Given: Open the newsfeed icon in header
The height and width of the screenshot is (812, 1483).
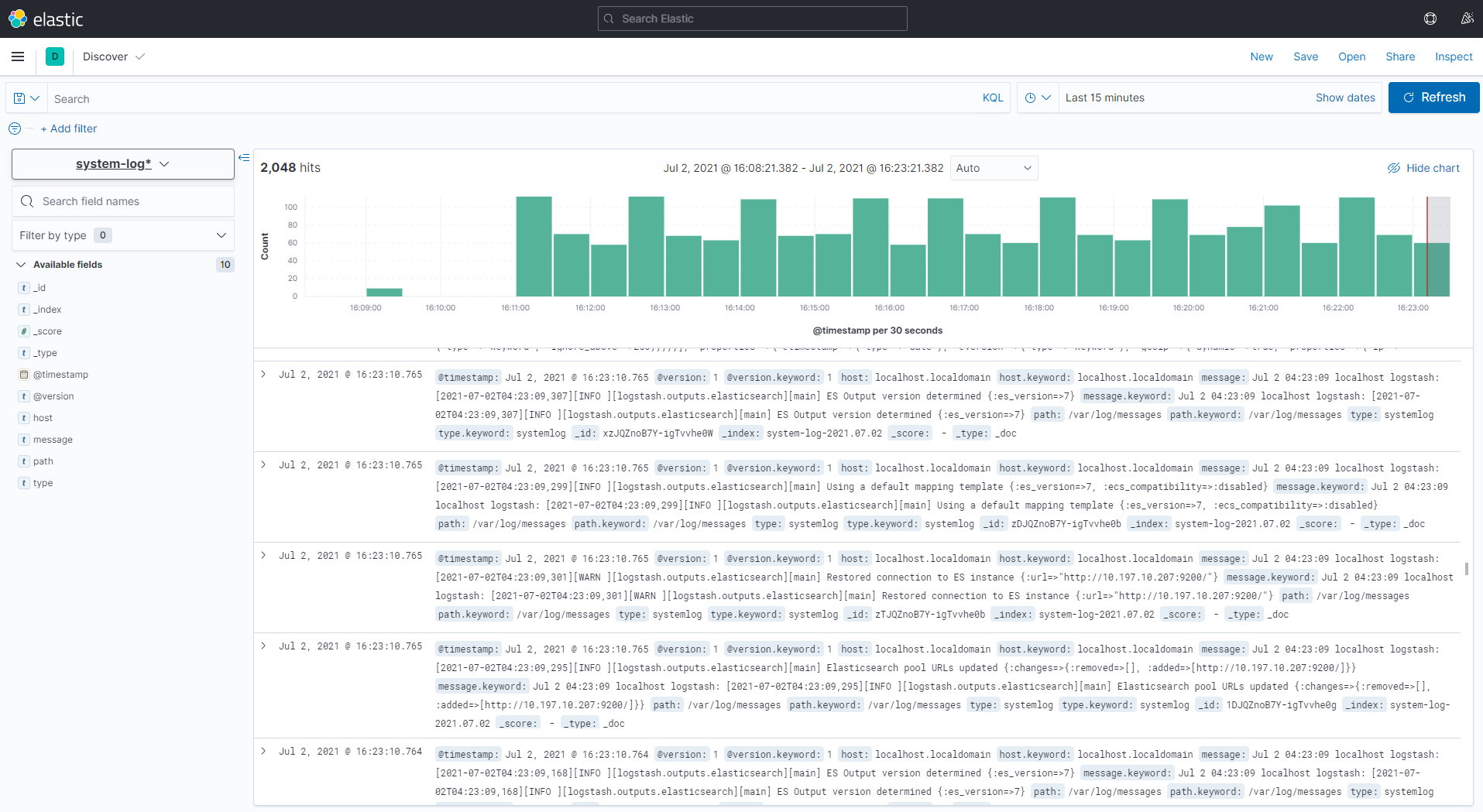Looking at the screenshot, I should point(1467,19).
